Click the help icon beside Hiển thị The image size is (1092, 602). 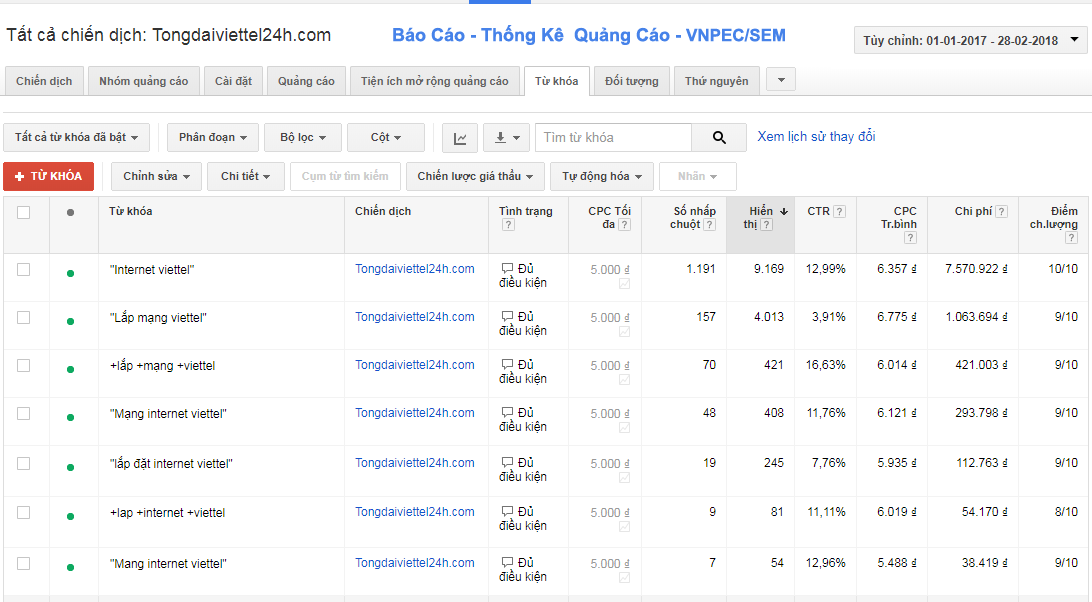767,224
